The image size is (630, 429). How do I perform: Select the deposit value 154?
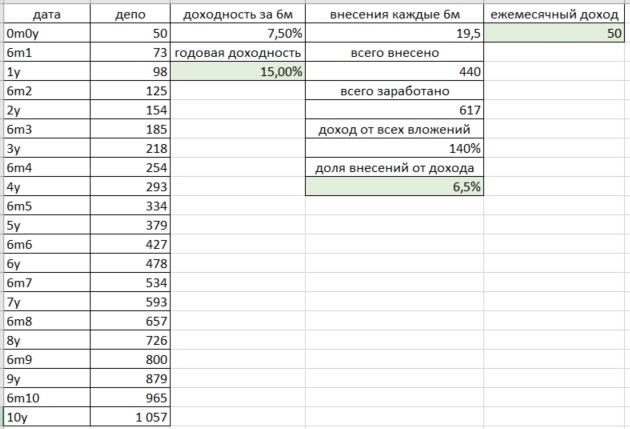(x=130, y=110)
